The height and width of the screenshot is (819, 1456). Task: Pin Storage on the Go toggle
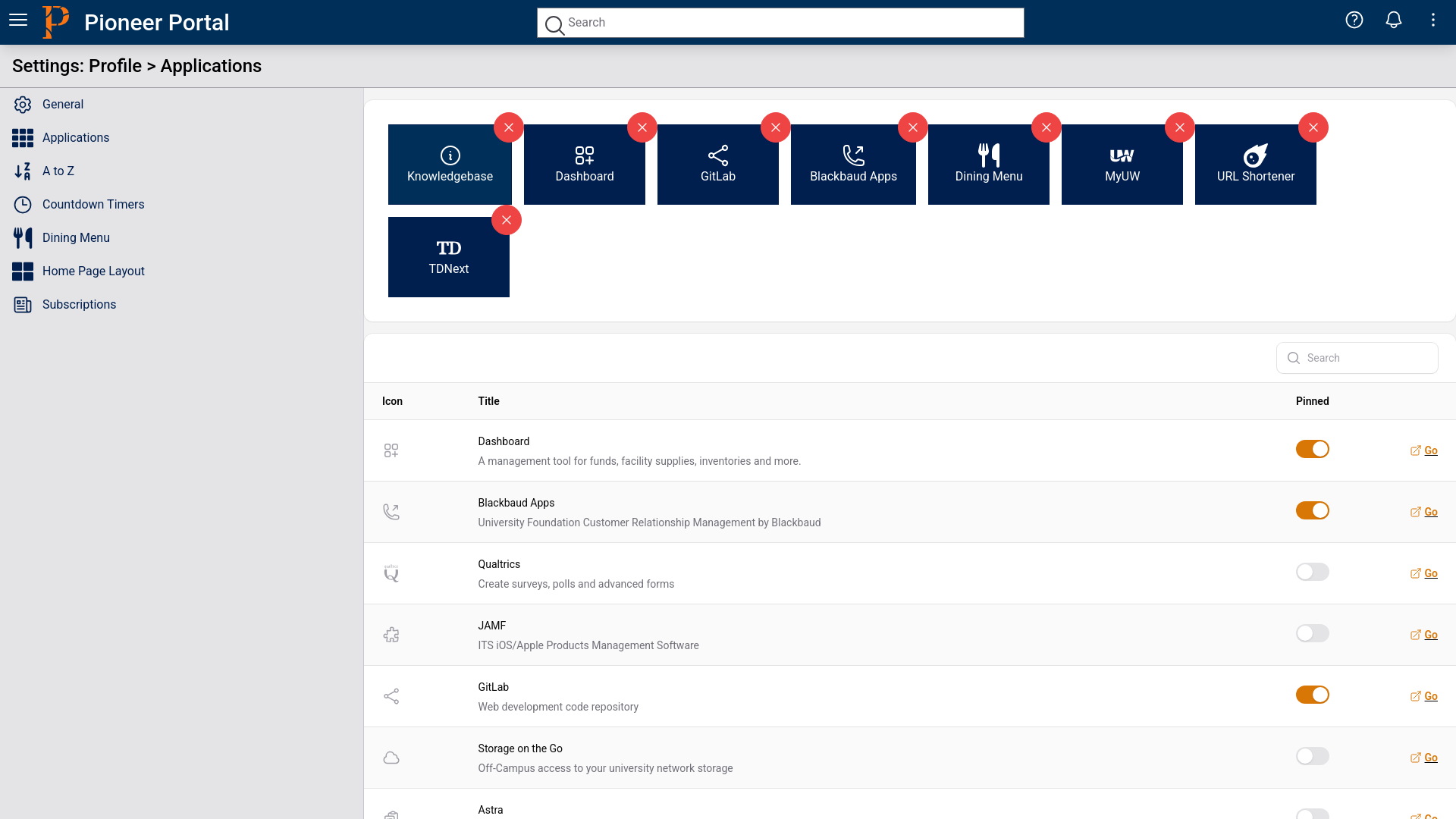tap(1313, 756)
